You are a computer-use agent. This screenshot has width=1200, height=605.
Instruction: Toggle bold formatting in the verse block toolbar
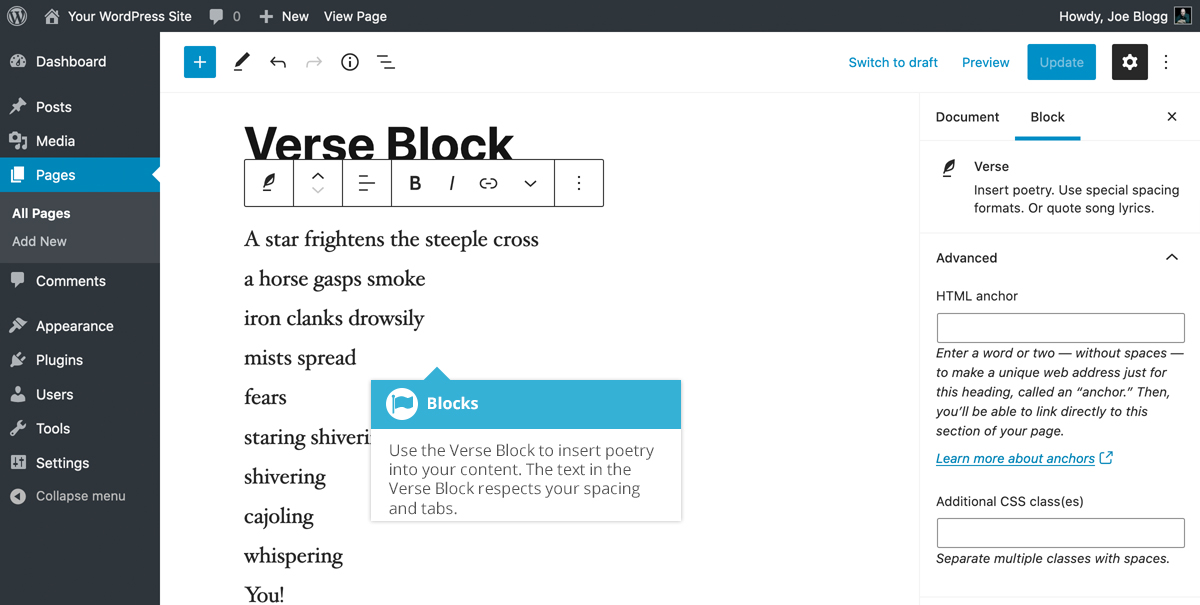click(415, 183)
